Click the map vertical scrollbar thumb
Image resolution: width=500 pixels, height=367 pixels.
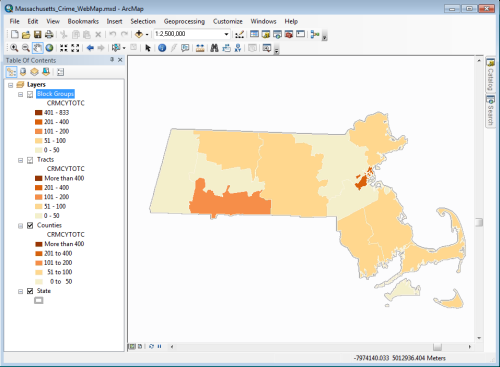[x=479, y=222]
